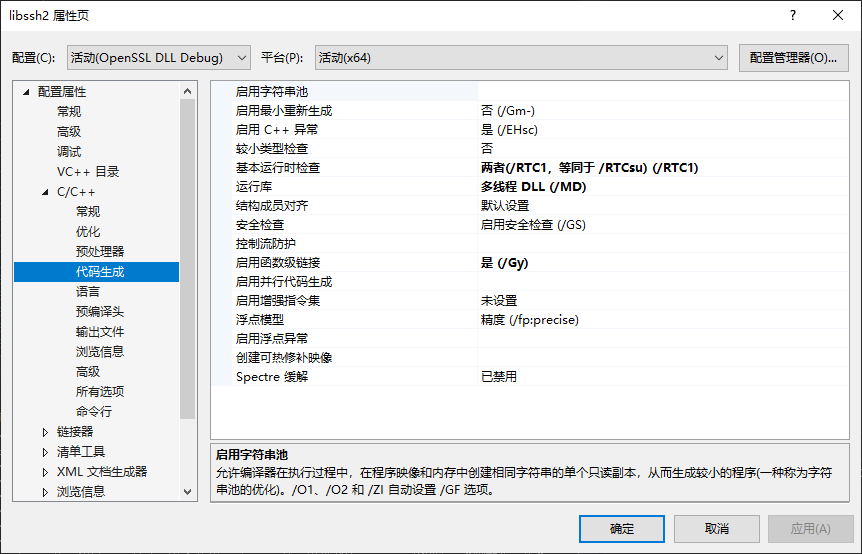Click the 默认设置 value
Viewport: 862px width, 554px height.
505,206
